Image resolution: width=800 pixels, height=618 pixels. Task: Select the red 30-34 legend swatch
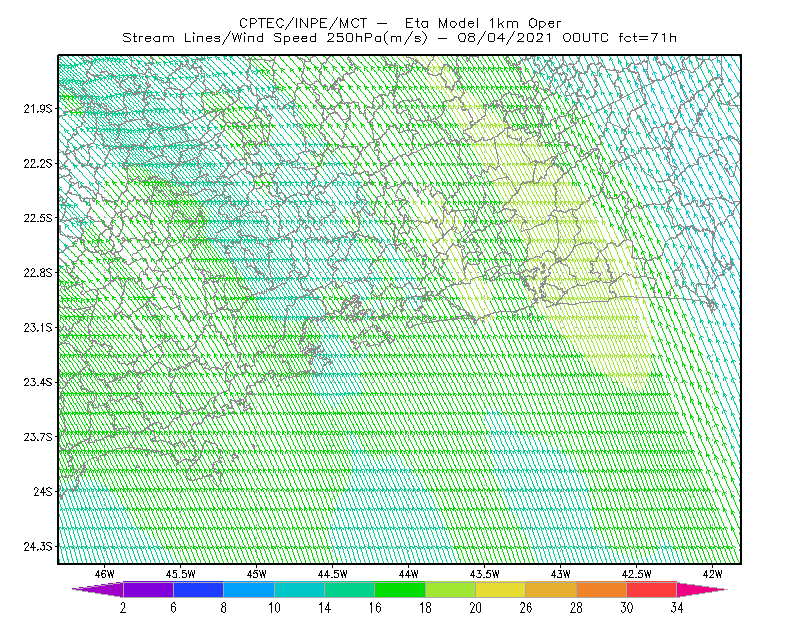pos(652,589)
